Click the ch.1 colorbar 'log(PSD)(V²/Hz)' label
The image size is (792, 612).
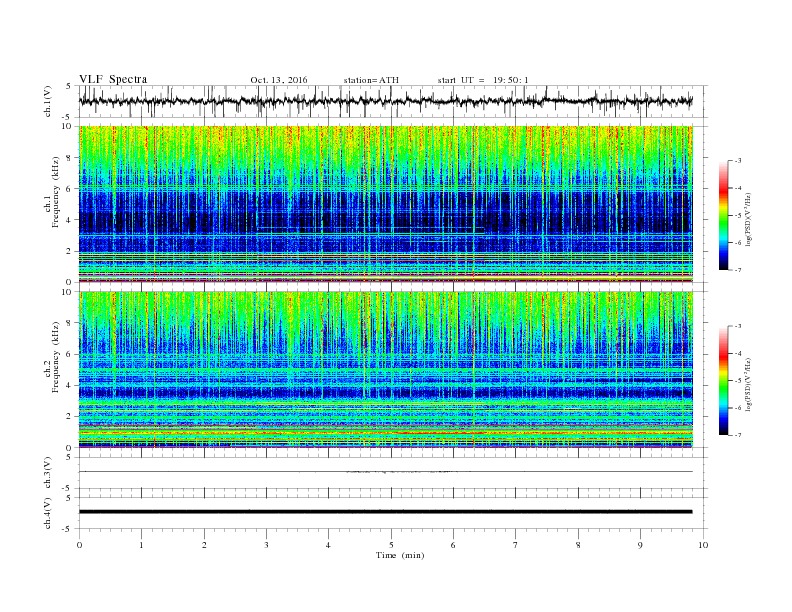tap(749, 219)
